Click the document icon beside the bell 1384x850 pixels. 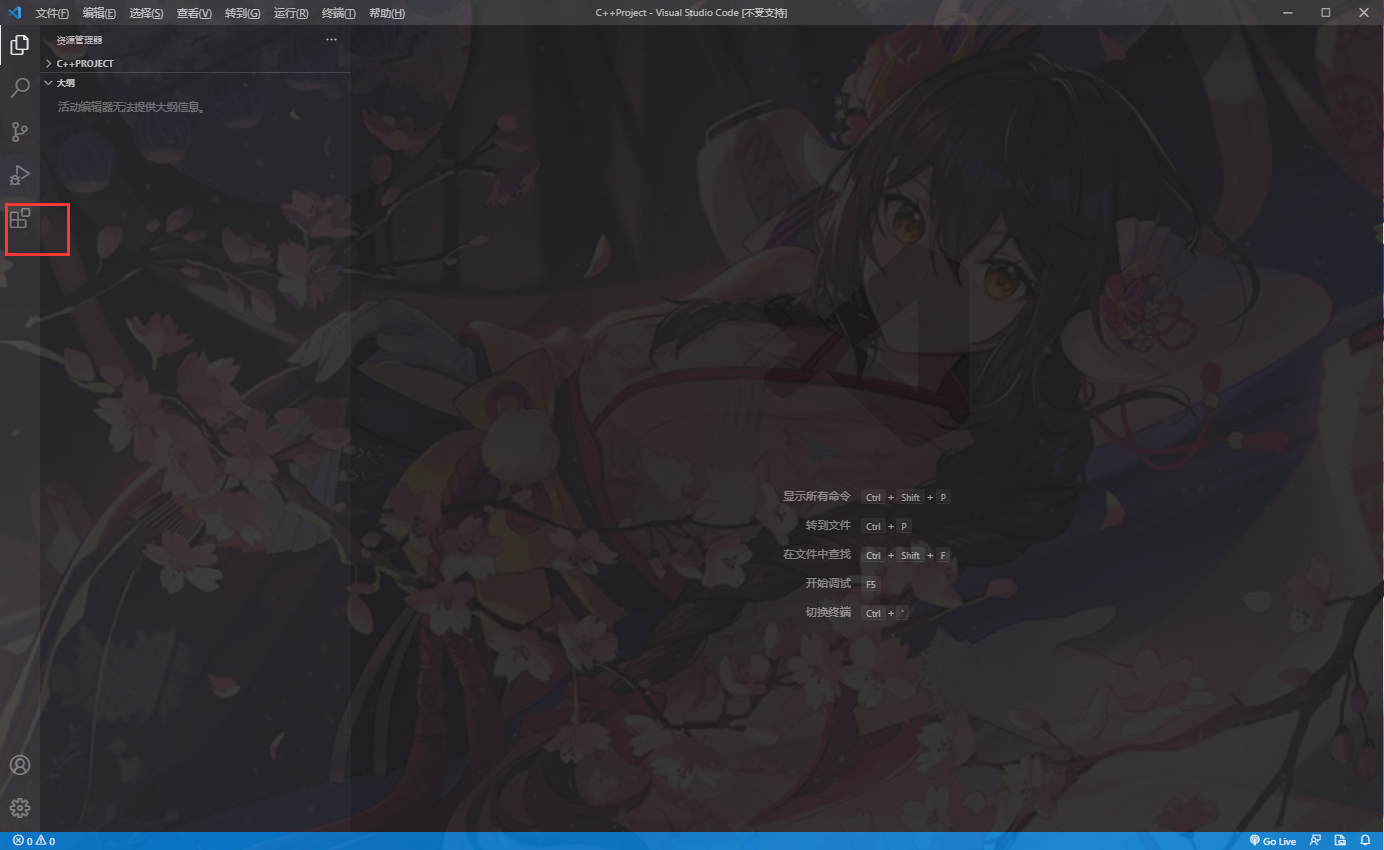pos(1340,841)
